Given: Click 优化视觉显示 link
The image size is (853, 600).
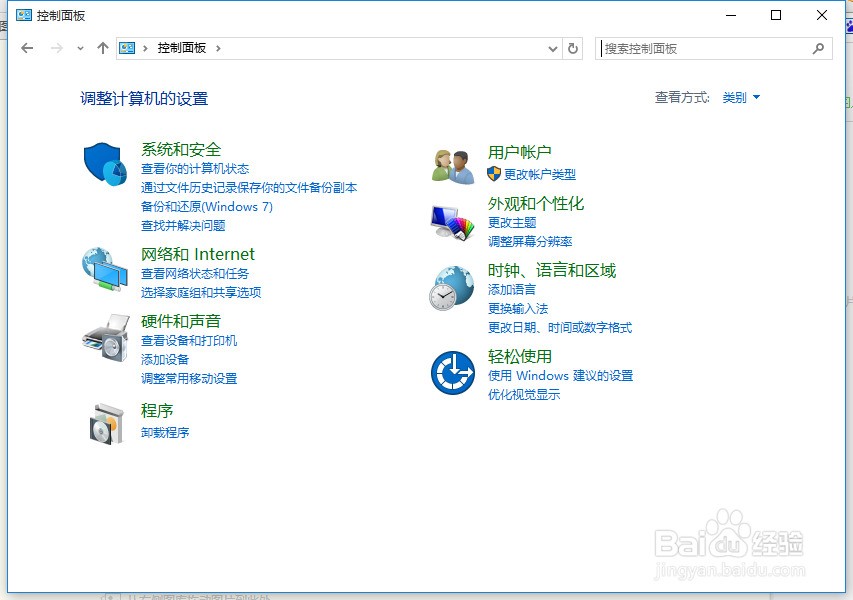Looking at the screenshot, I should pos(524,394).
